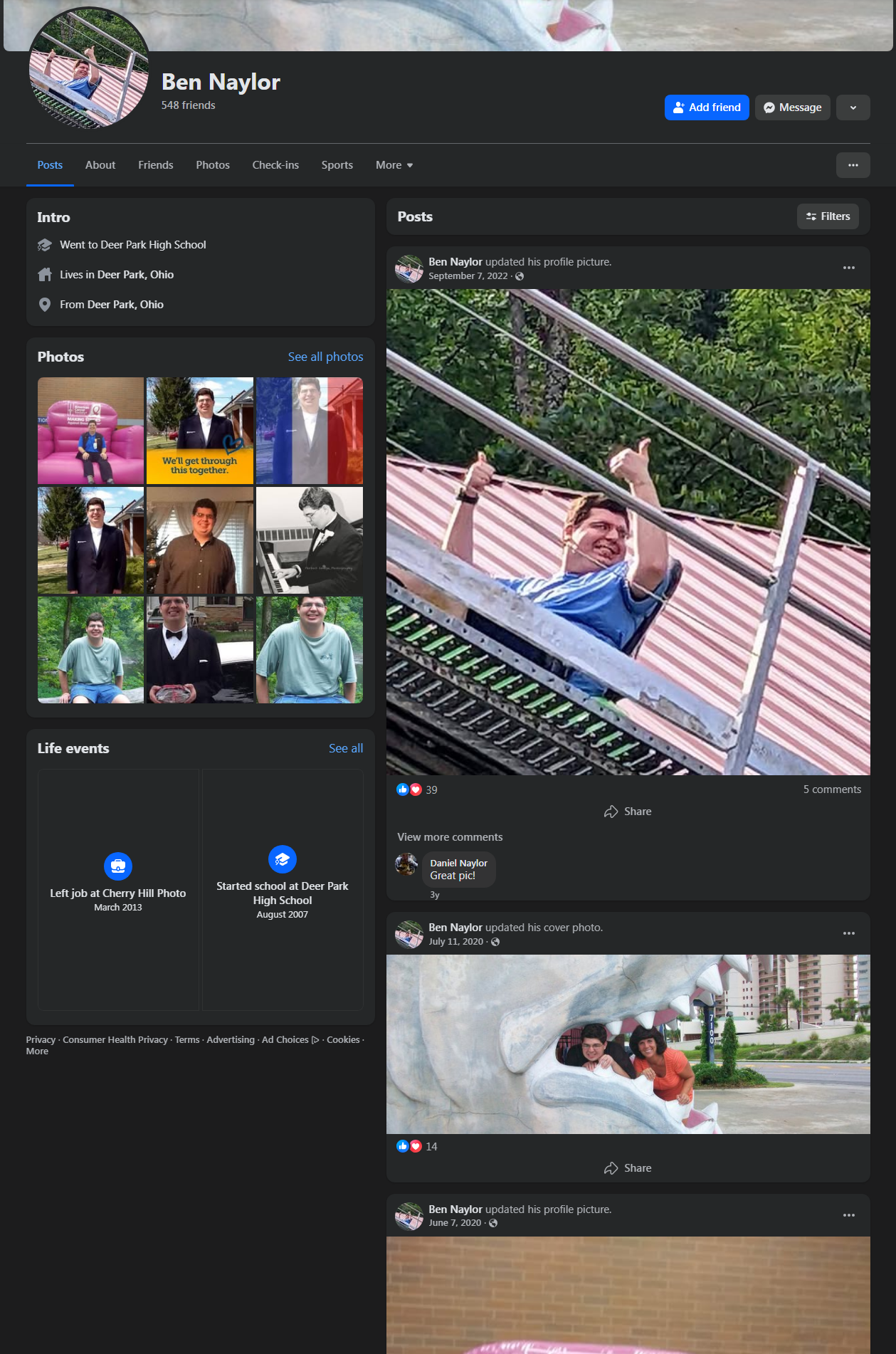Share the cover photo post

tap(628, 1168)
